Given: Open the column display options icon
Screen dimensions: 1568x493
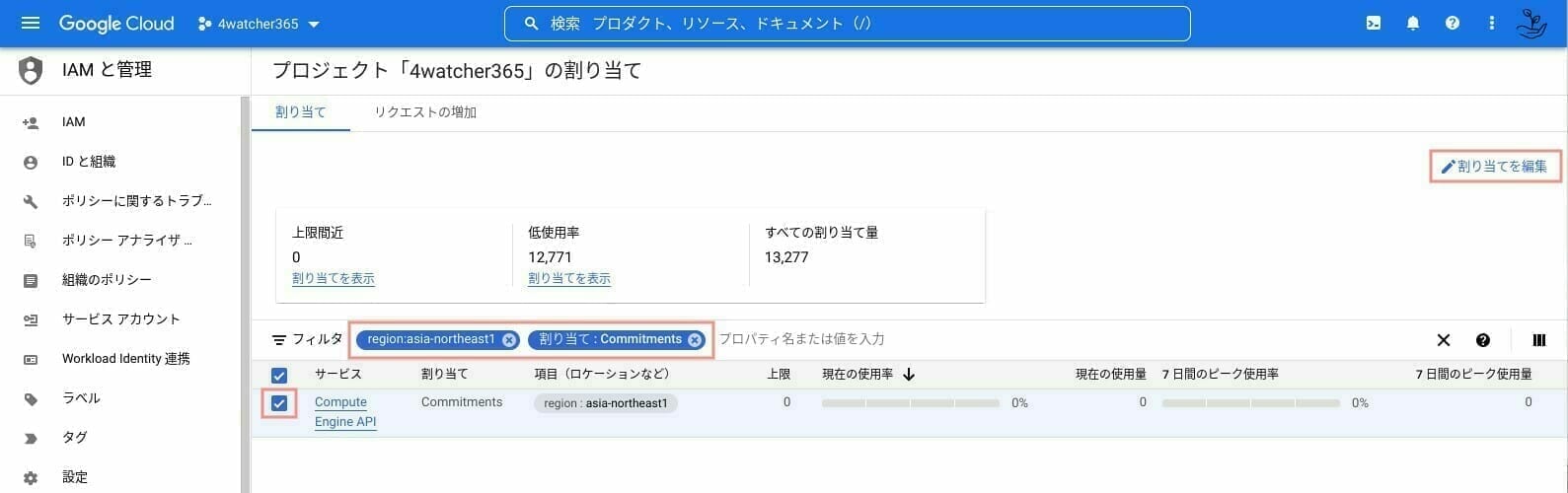Looking at the screenshot, I should pyautogui.click(x=1539, y=340).
